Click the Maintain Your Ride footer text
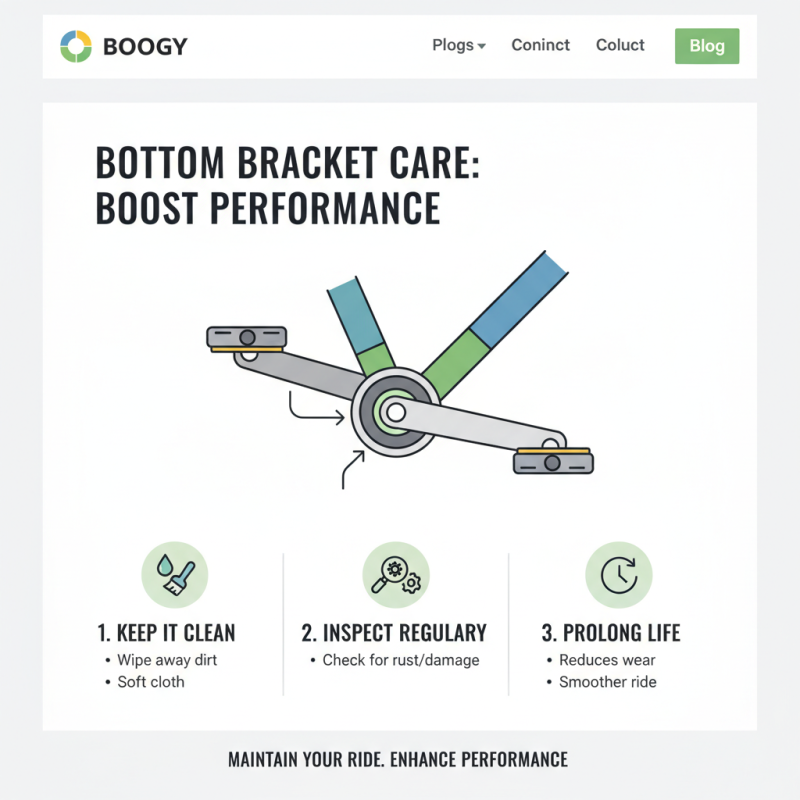The height and width of the screenshot is (800, 800). click(x=400, y=759)
